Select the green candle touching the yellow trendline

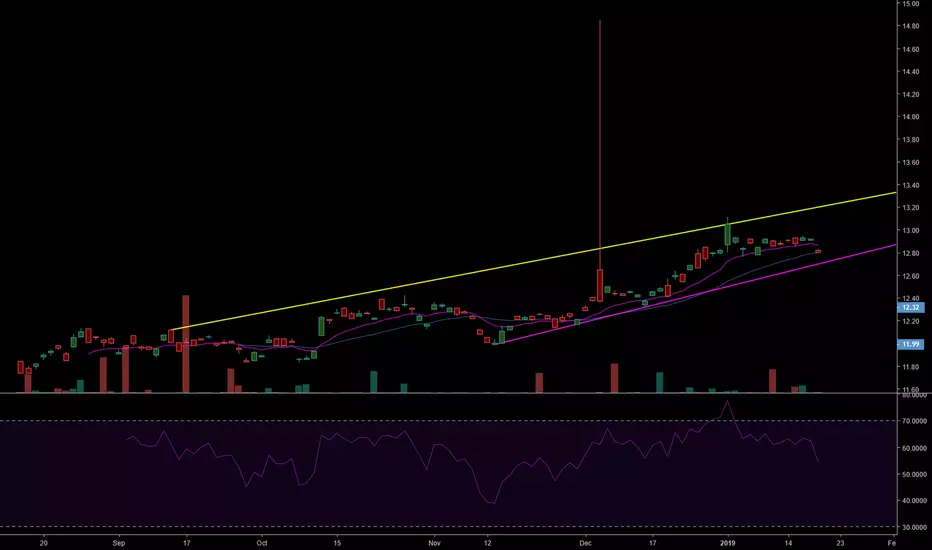pyautogui.click(x=727, y=234)
